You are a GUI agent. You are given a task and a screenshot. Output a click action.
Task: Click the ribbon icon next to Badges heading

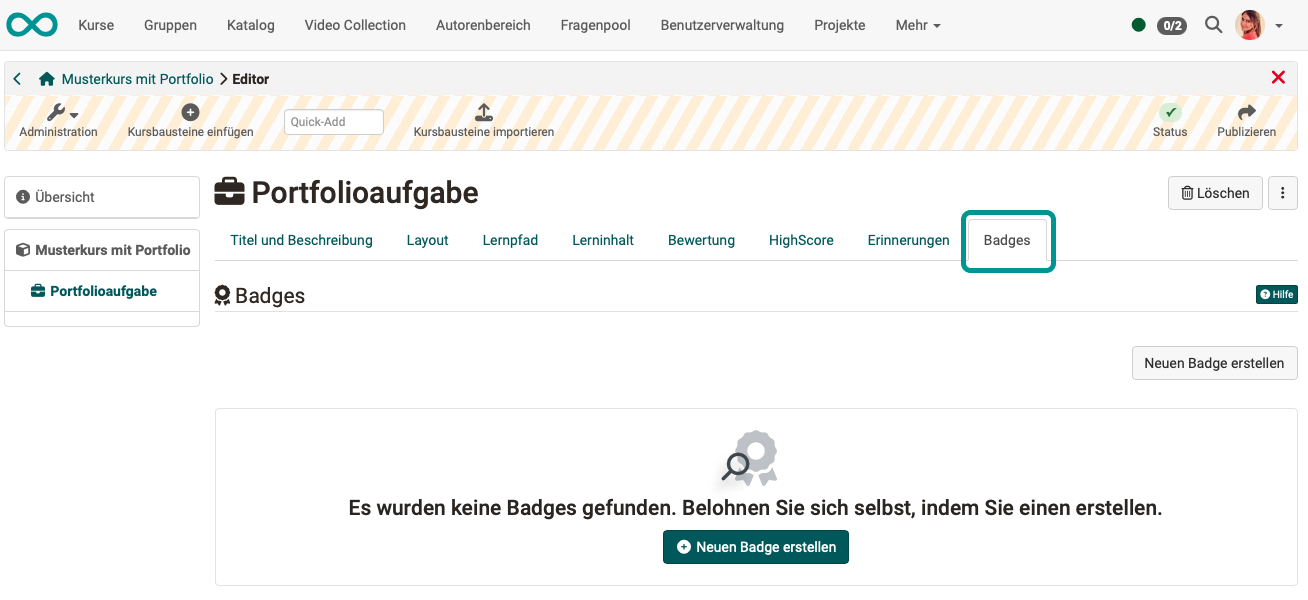point(221,294)
